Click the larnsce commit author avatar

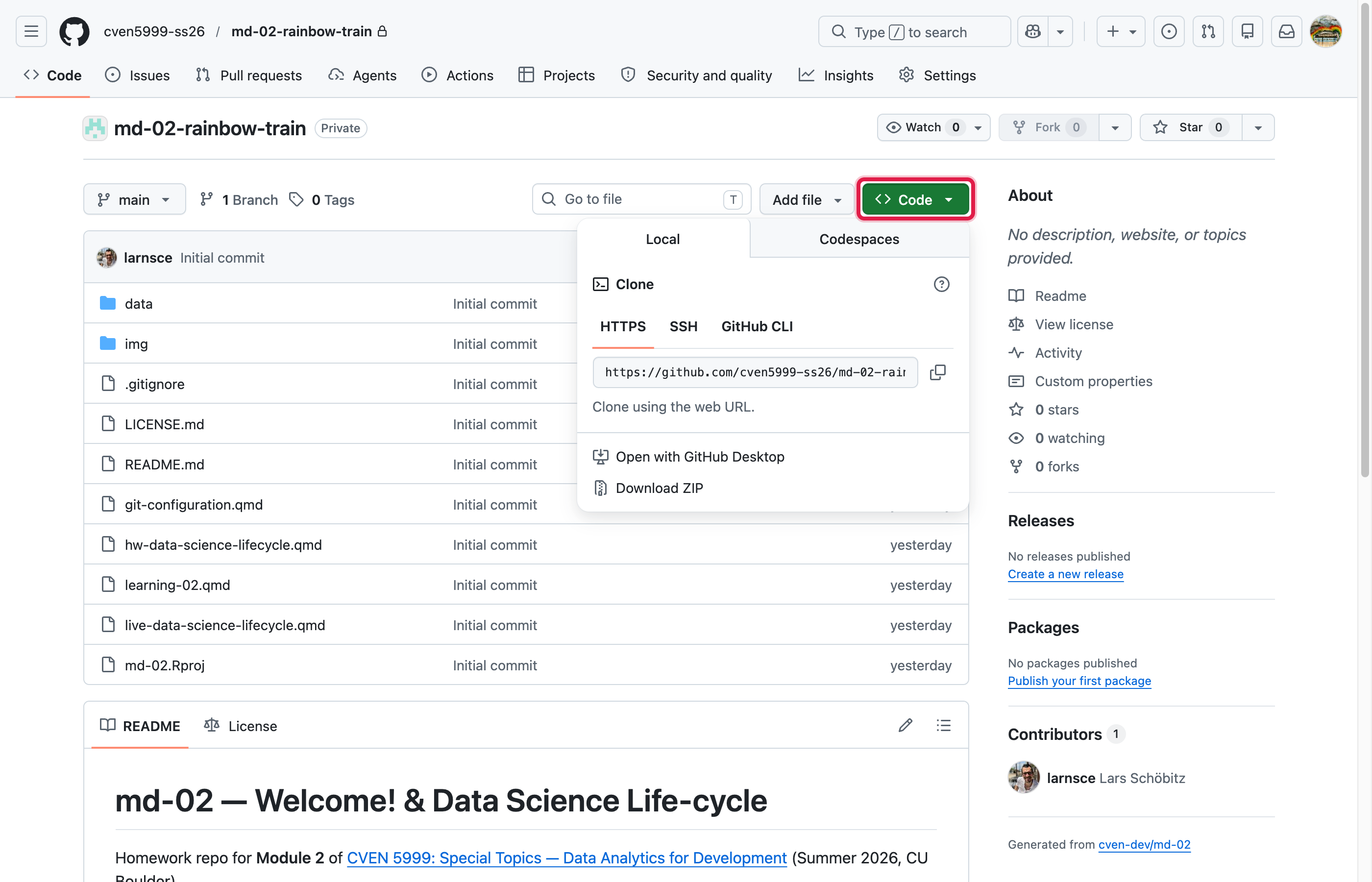(x=106, y=258)
